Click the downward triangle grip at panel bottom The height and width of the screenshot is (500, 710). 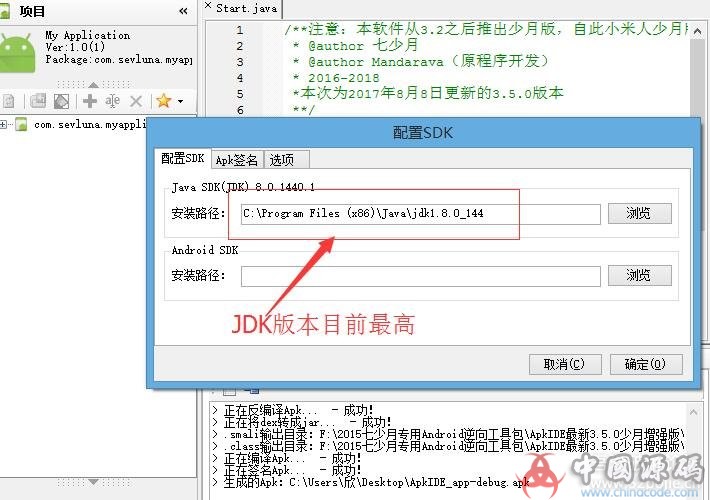click(93, 482)
